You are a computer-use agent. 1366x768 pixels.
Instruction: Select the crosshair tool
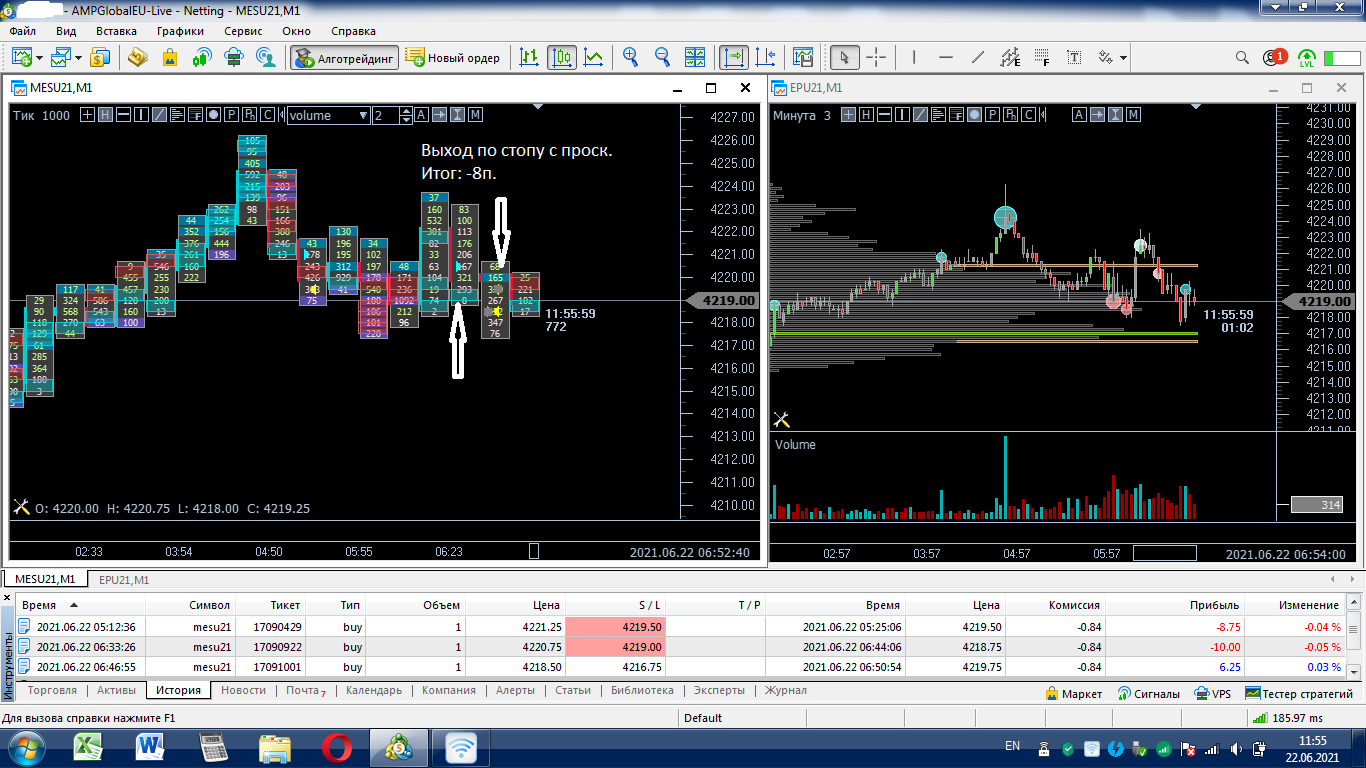876,57
